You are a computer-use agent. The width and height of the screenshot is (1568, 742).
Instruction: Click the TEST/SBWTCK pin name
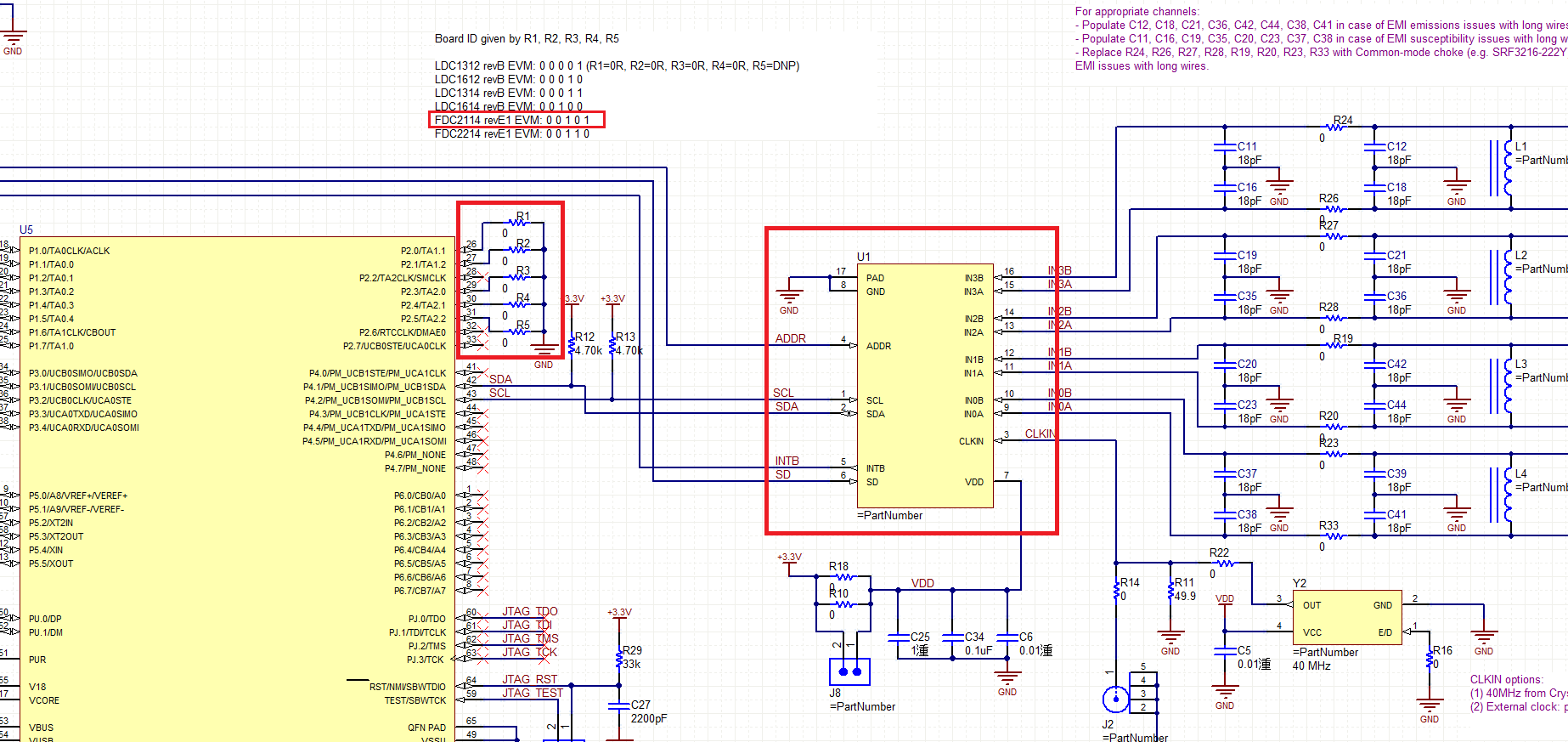tap(415, 700)
